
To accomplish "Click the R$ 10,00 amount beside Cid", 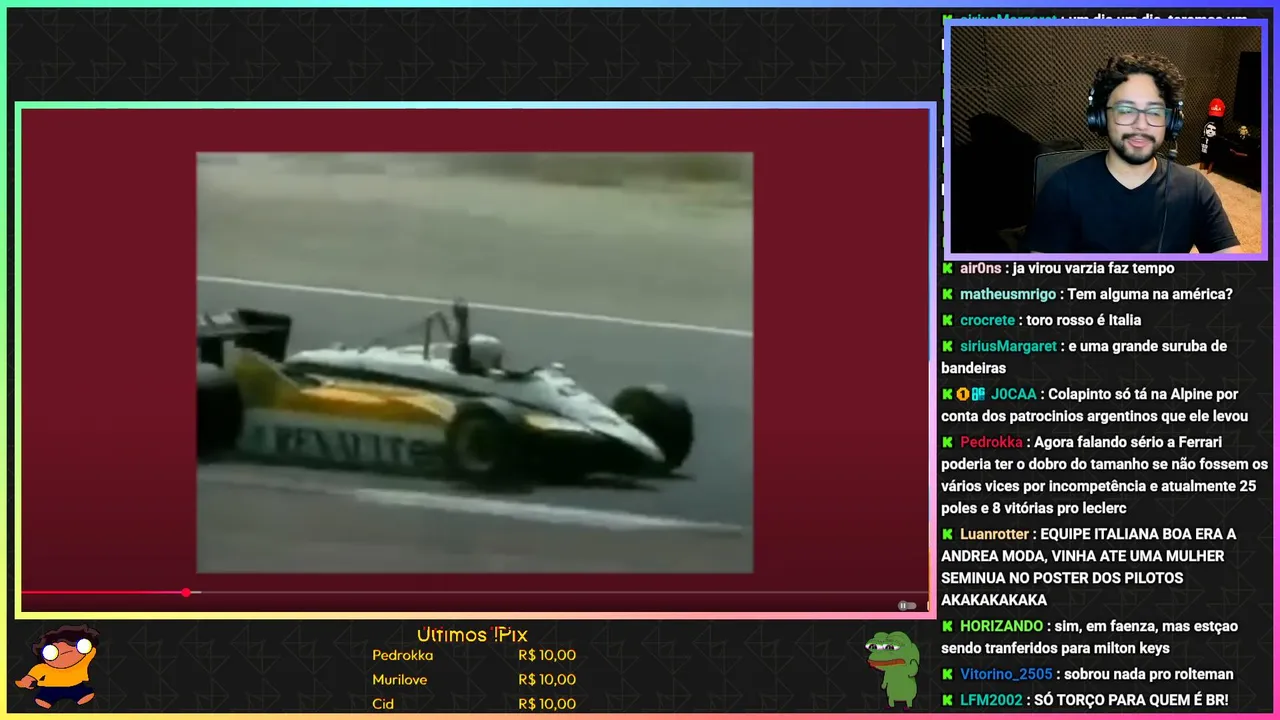I will pos(547,703).
